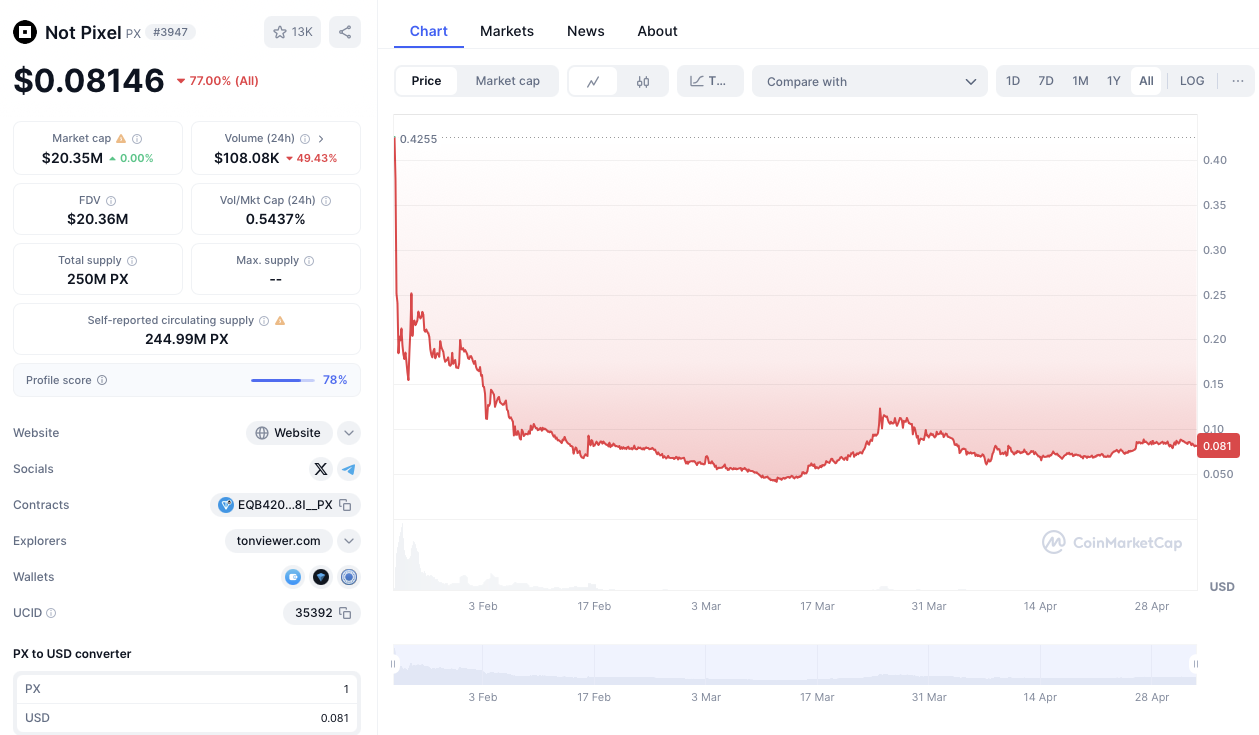Click the #3947 rank badge
1259x735 pixels.
(171, 32)
